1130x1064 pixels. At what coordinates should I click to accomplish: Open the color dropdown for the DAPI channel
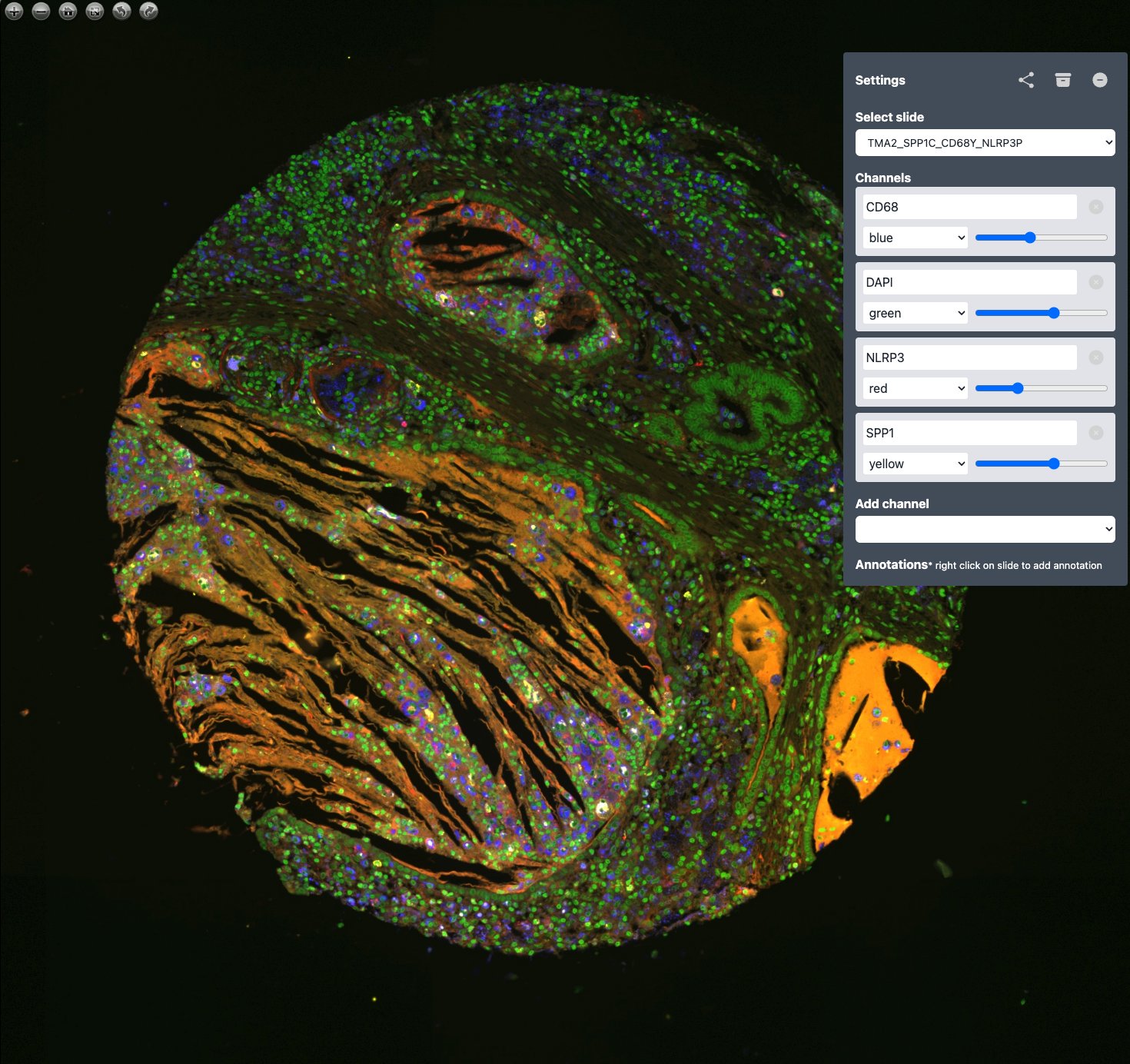click(915, 313)
